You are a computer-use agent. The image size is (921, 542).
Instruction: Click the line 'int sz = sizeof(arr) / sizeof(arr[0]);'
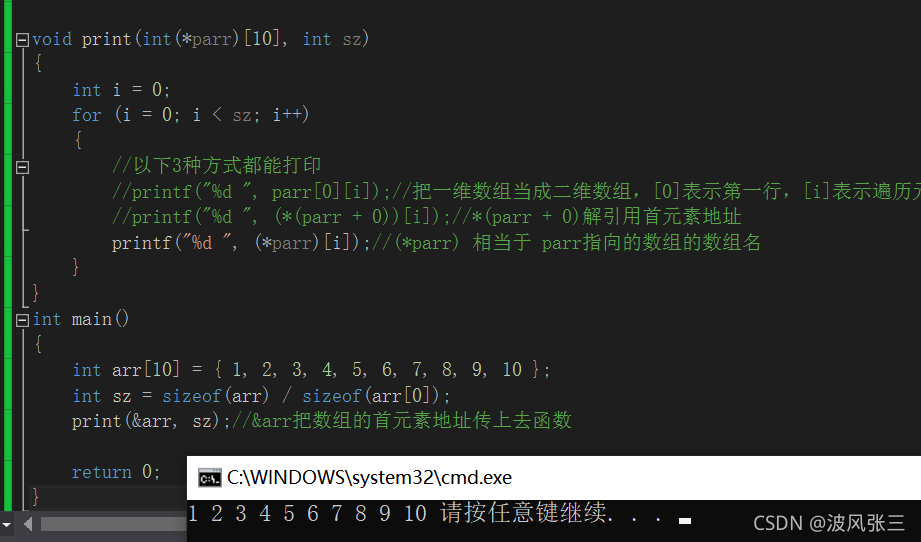tap(261, 396)
